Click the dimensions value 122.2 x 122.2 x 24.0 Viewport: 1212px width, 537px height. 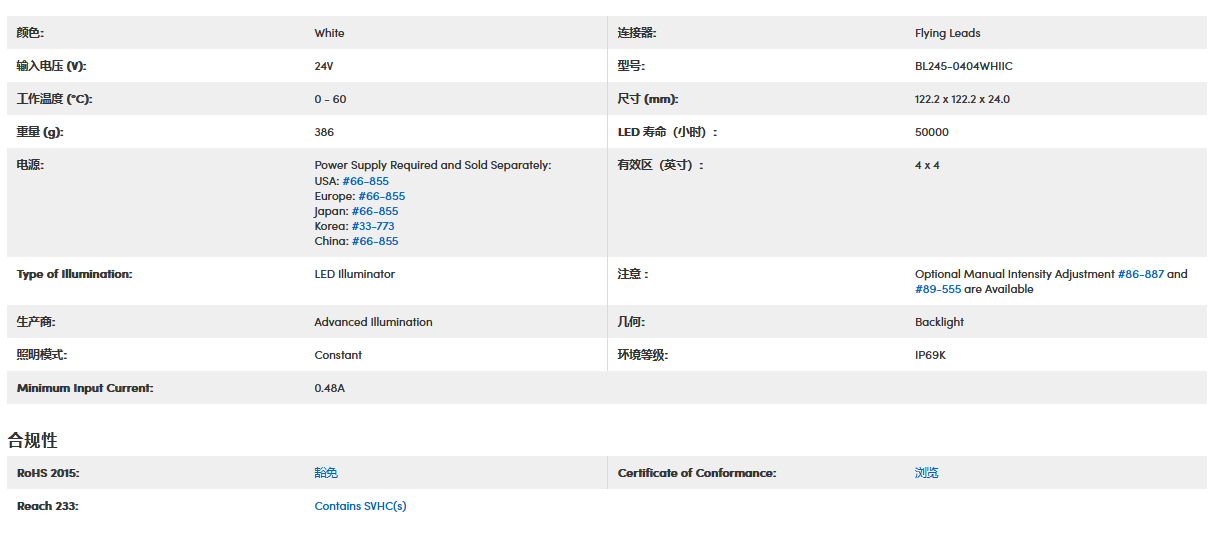[x=962, y=99]
